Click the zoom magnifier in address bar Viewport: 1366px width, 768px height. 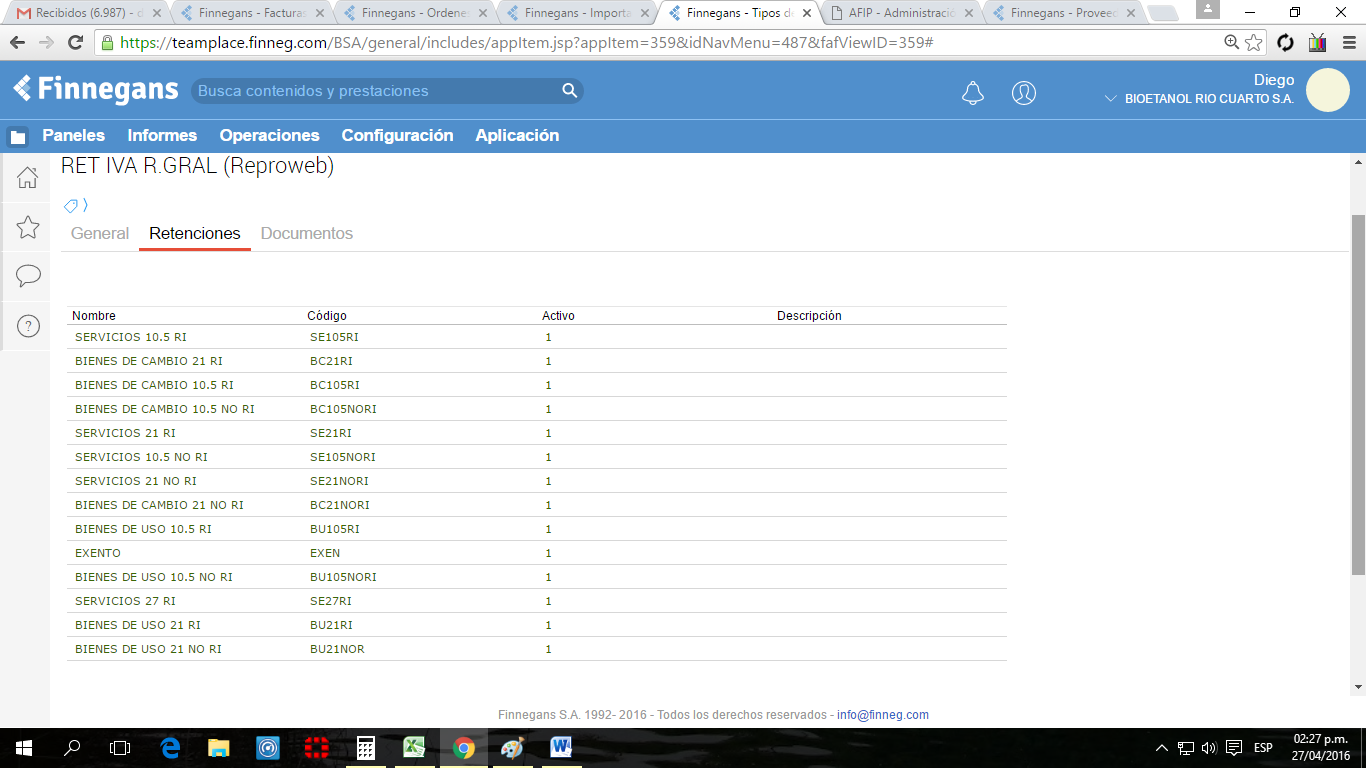[x=1232, y=43]
